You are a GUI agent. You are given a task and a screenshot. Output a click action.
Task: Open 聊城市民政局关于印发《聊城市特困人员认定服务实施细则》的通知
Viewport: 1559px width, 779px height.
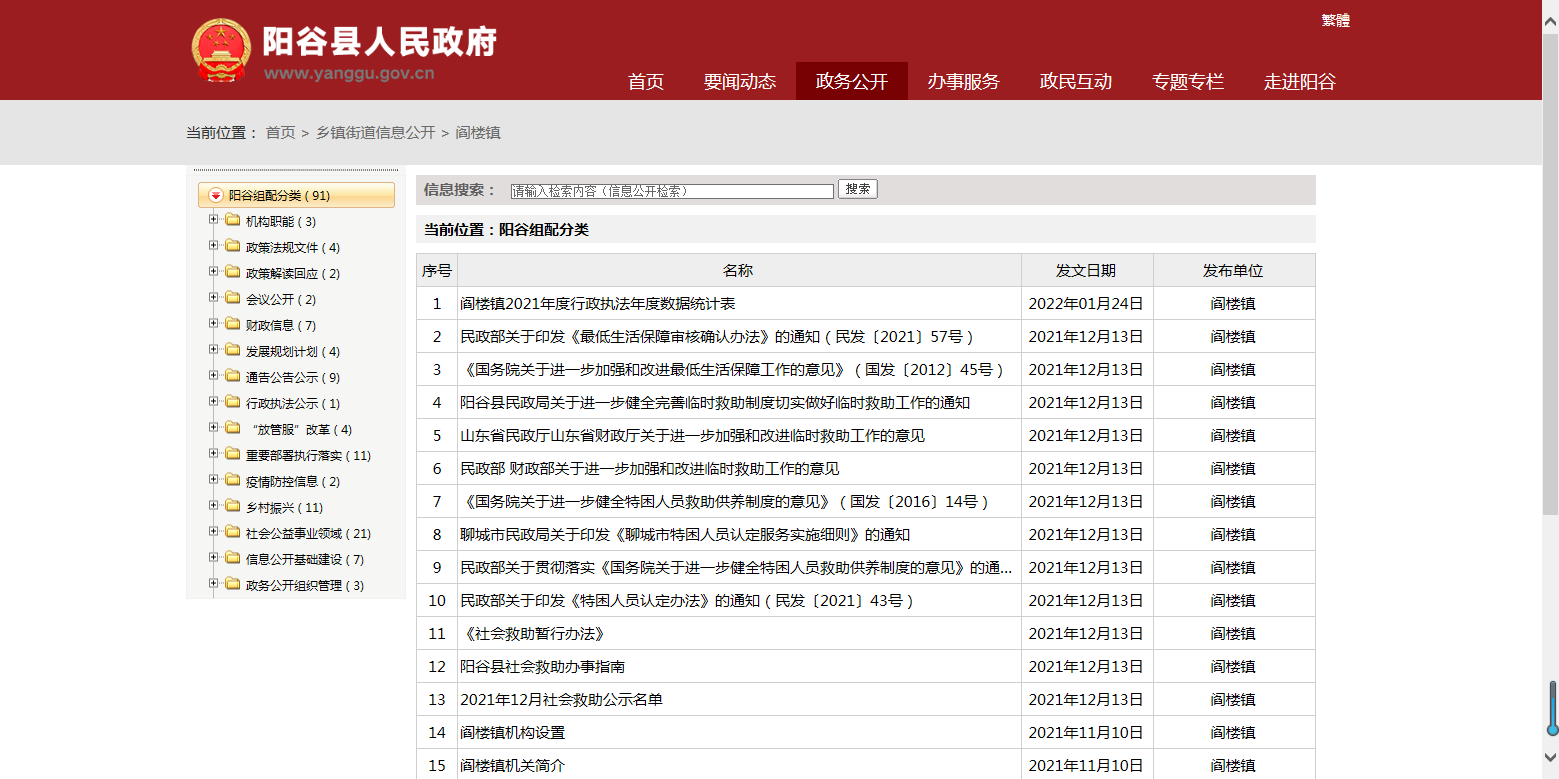point(685,535)
